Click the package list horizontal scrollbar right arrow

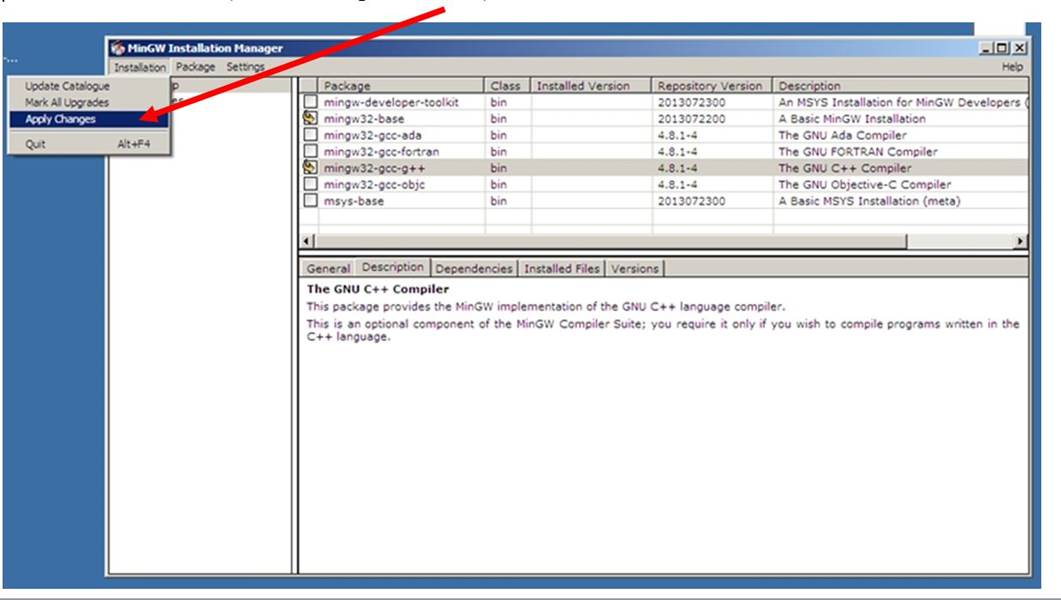[x=1020, y=242]
